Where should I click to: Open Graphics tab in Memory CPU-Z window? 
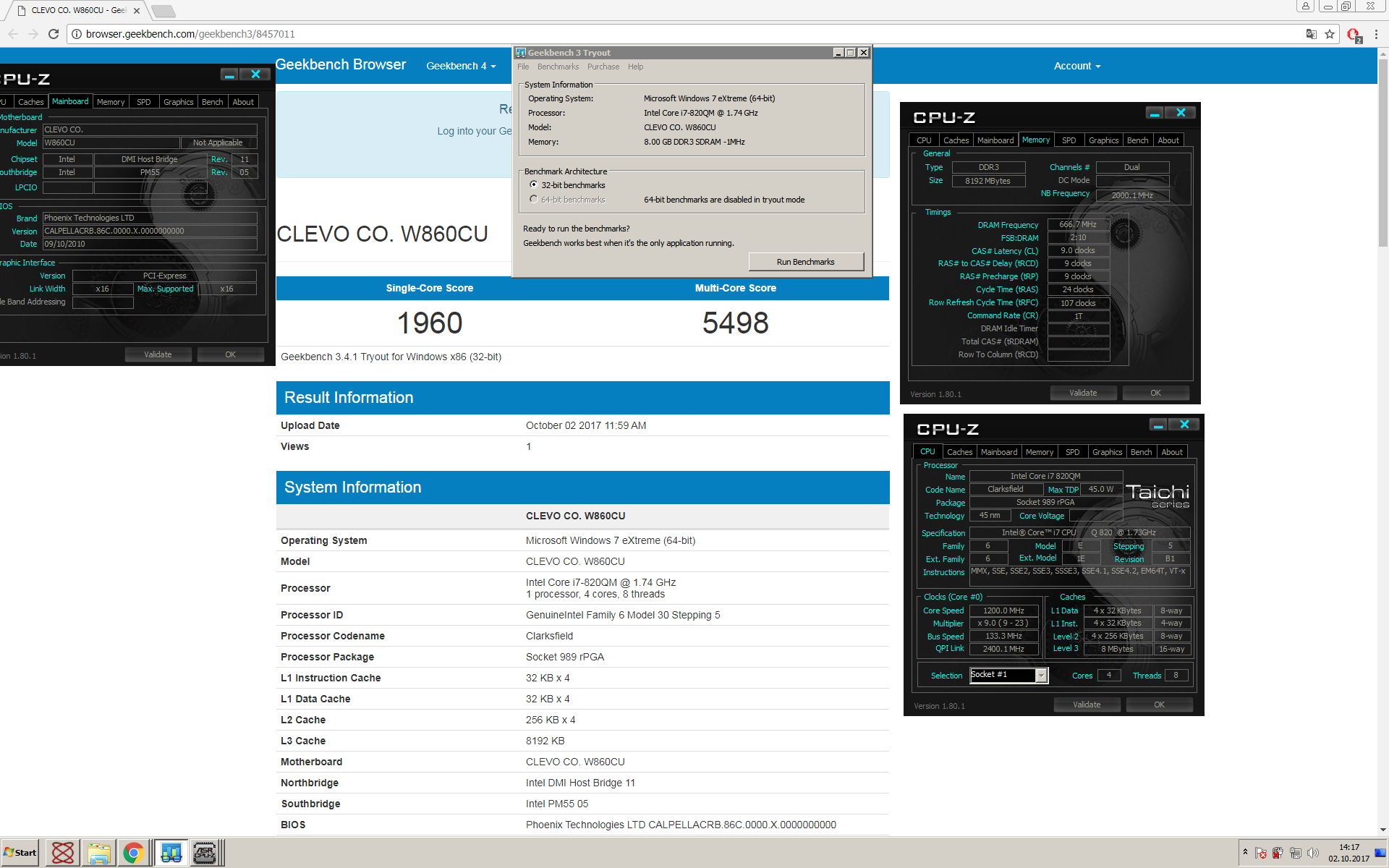tap(1103, 140)
